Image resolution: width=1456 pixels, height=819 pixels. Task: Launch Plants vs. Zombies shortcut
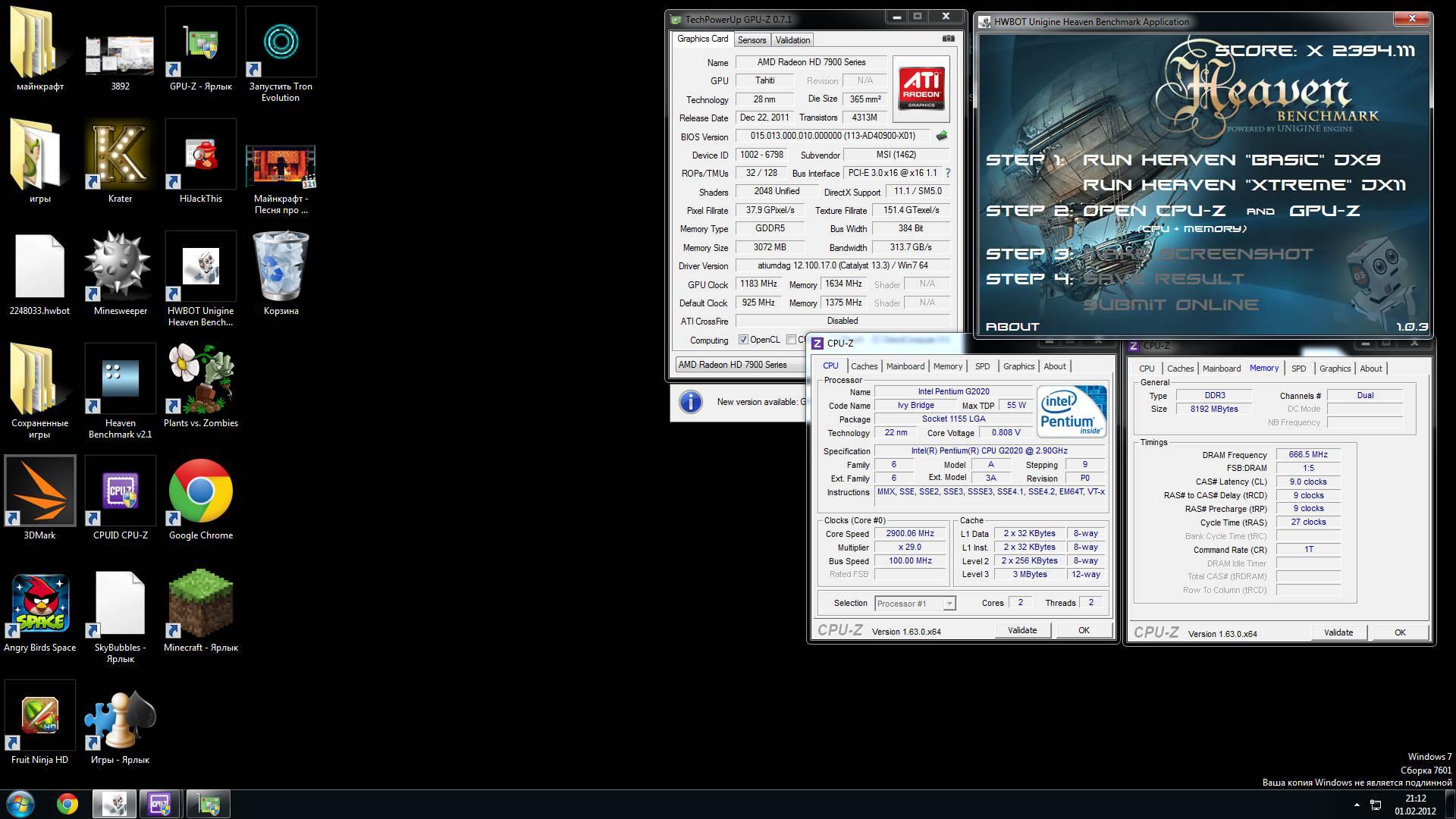[200, 386]
